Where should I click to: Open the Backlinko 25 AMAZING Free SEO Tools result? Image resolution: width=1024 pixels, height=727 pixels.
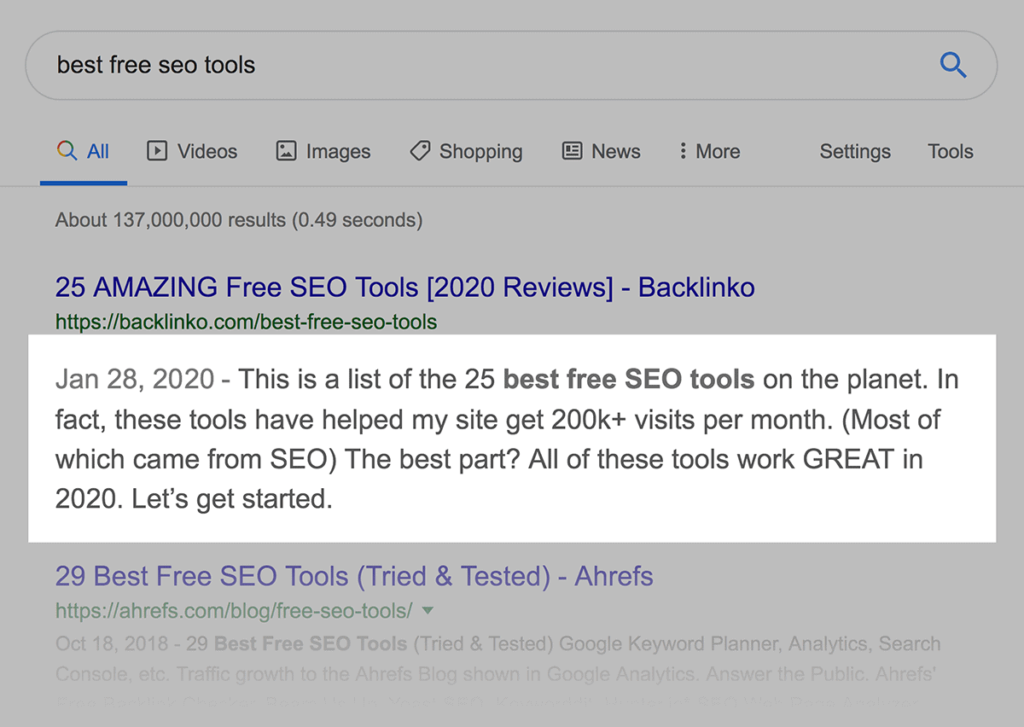pos(404,288)
